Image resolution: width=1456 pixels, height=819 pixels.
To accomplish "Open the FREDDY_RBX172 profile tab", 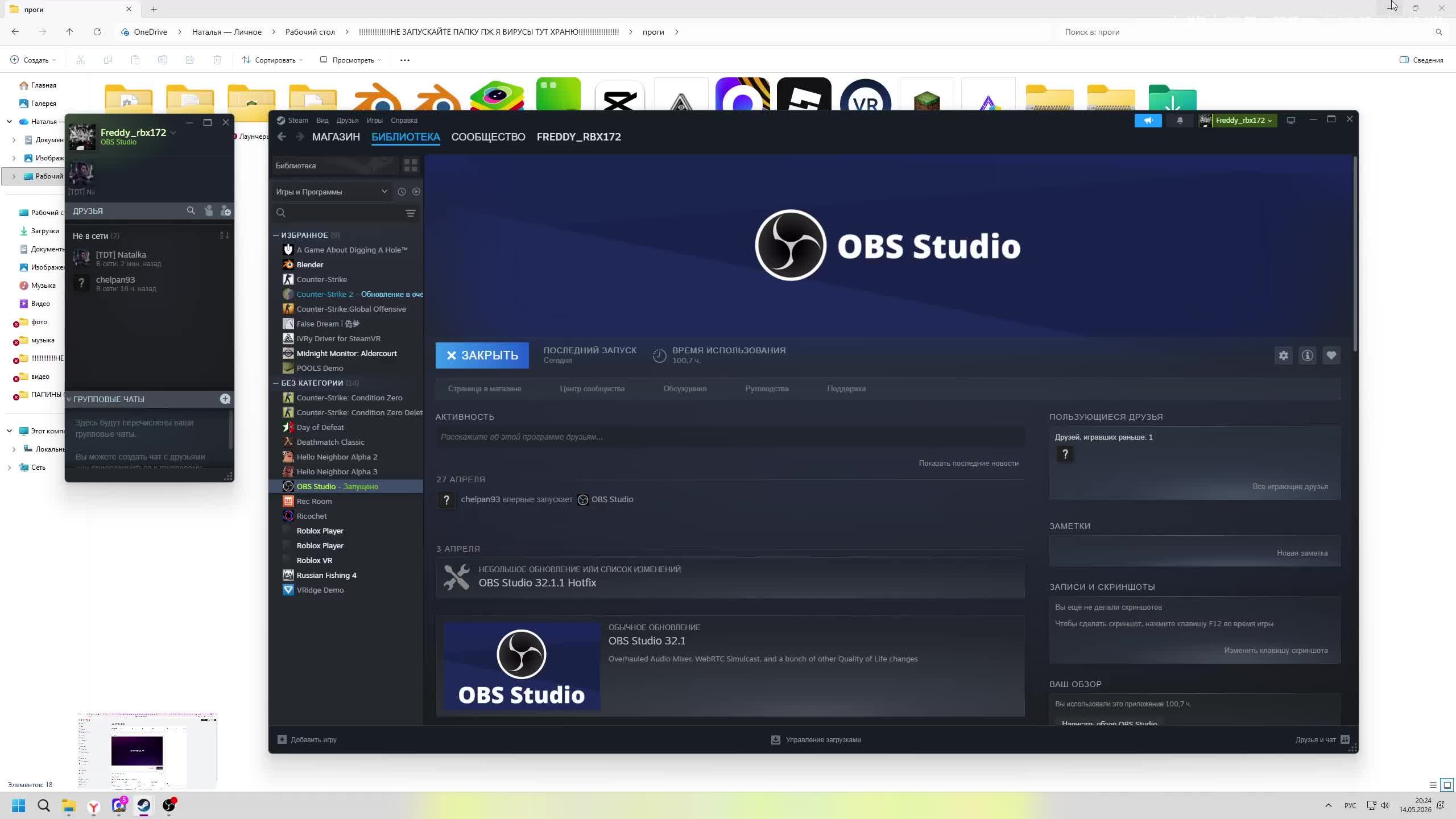I will coord(579,137).
